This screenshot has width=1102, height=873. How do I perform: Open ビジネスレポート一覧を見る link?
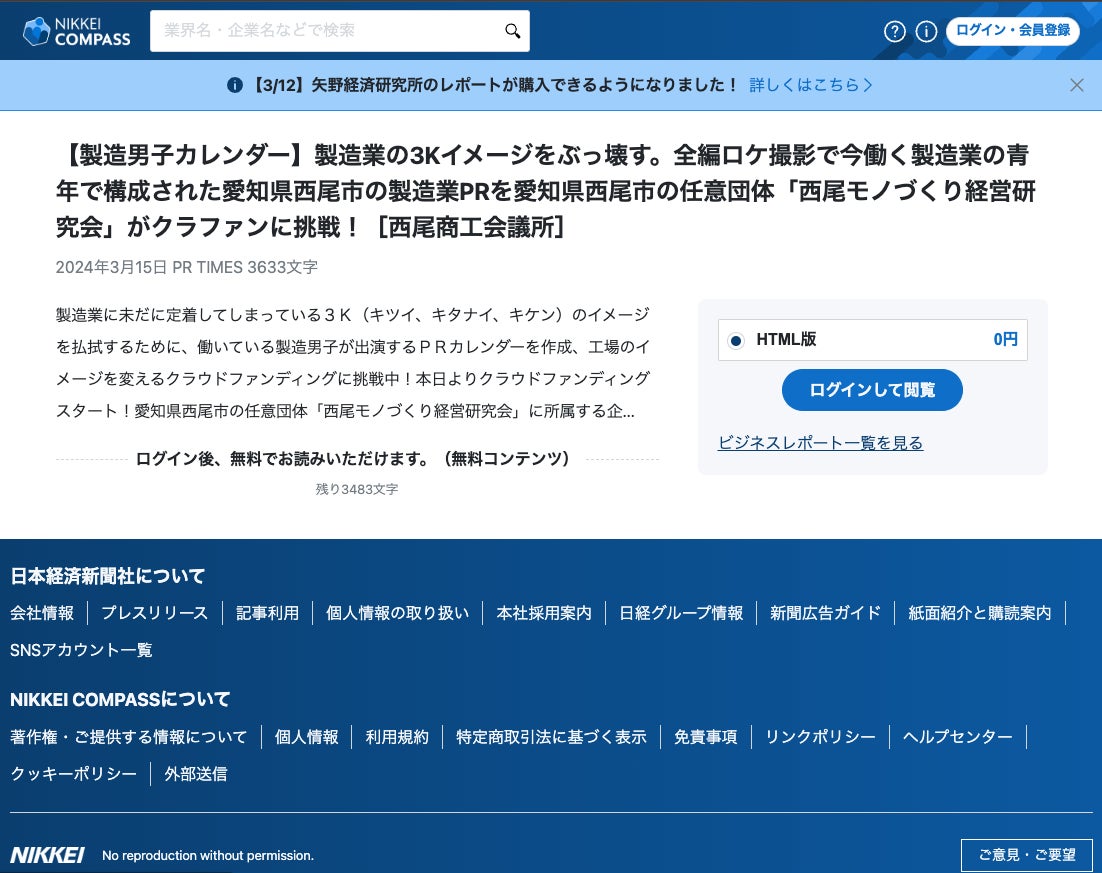coord(820,443)
